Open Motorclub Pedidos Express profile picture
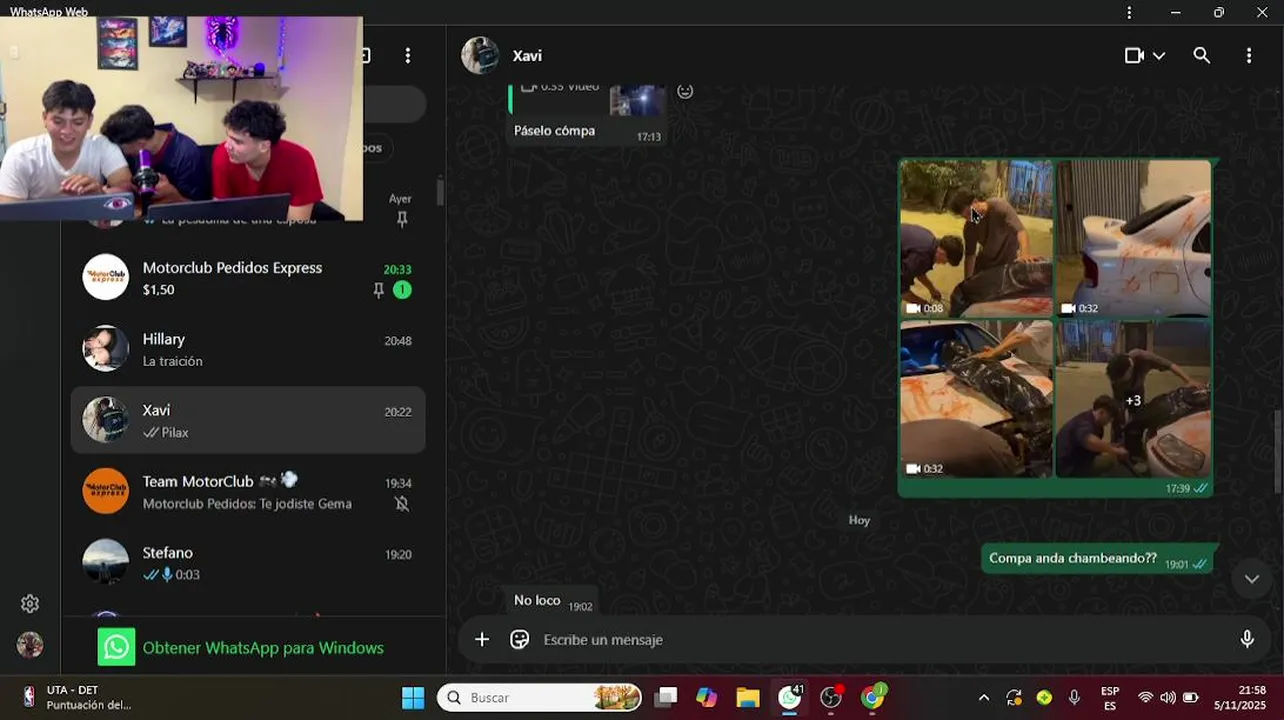 [106, 277]
